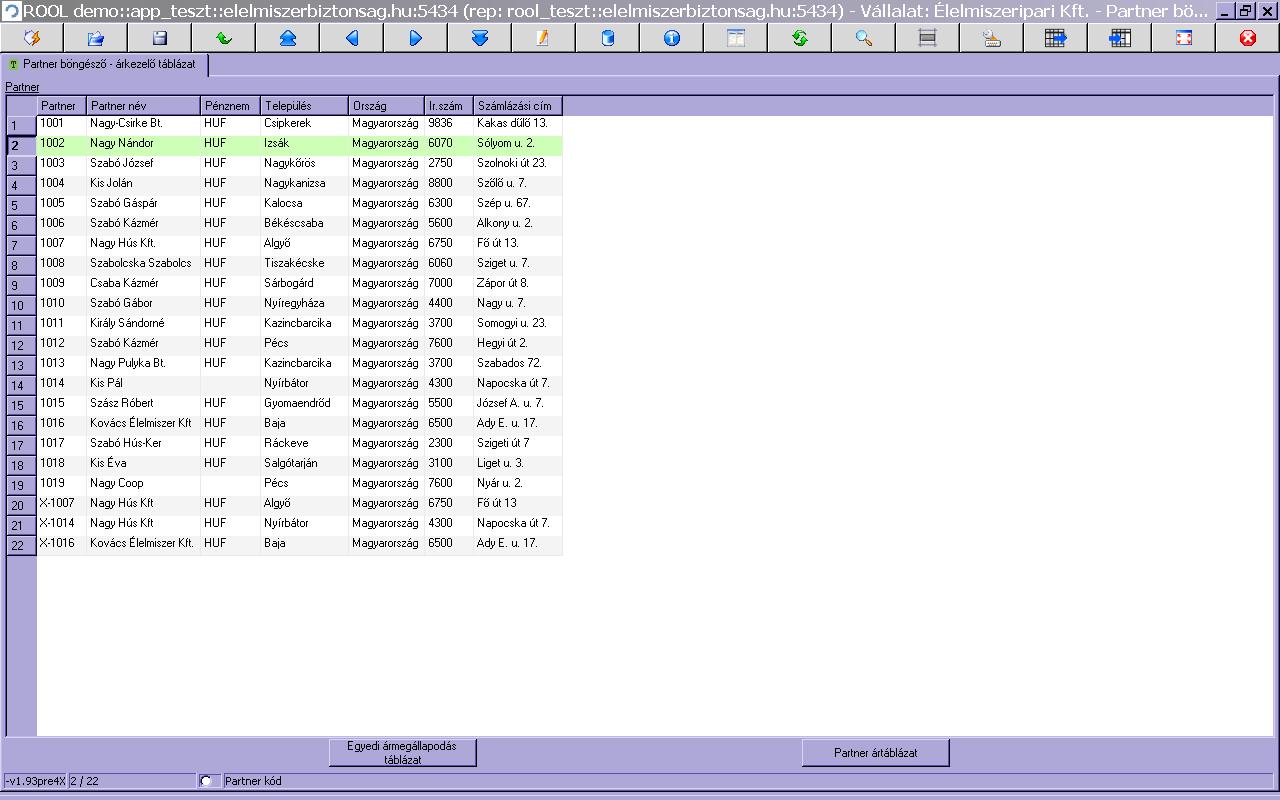Open the folder icon in toolbar
Image resolution: width=1280 pixels, height=800 pixels.
[x=95, y=38]
